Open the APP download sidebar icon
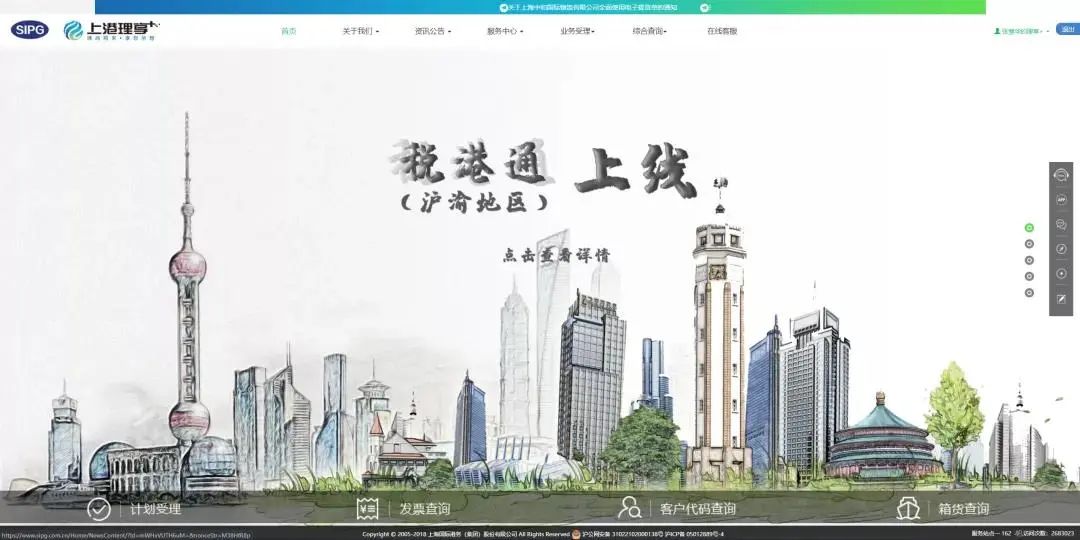Screen dimensions: 1080x540 (x=1061, y=200)
